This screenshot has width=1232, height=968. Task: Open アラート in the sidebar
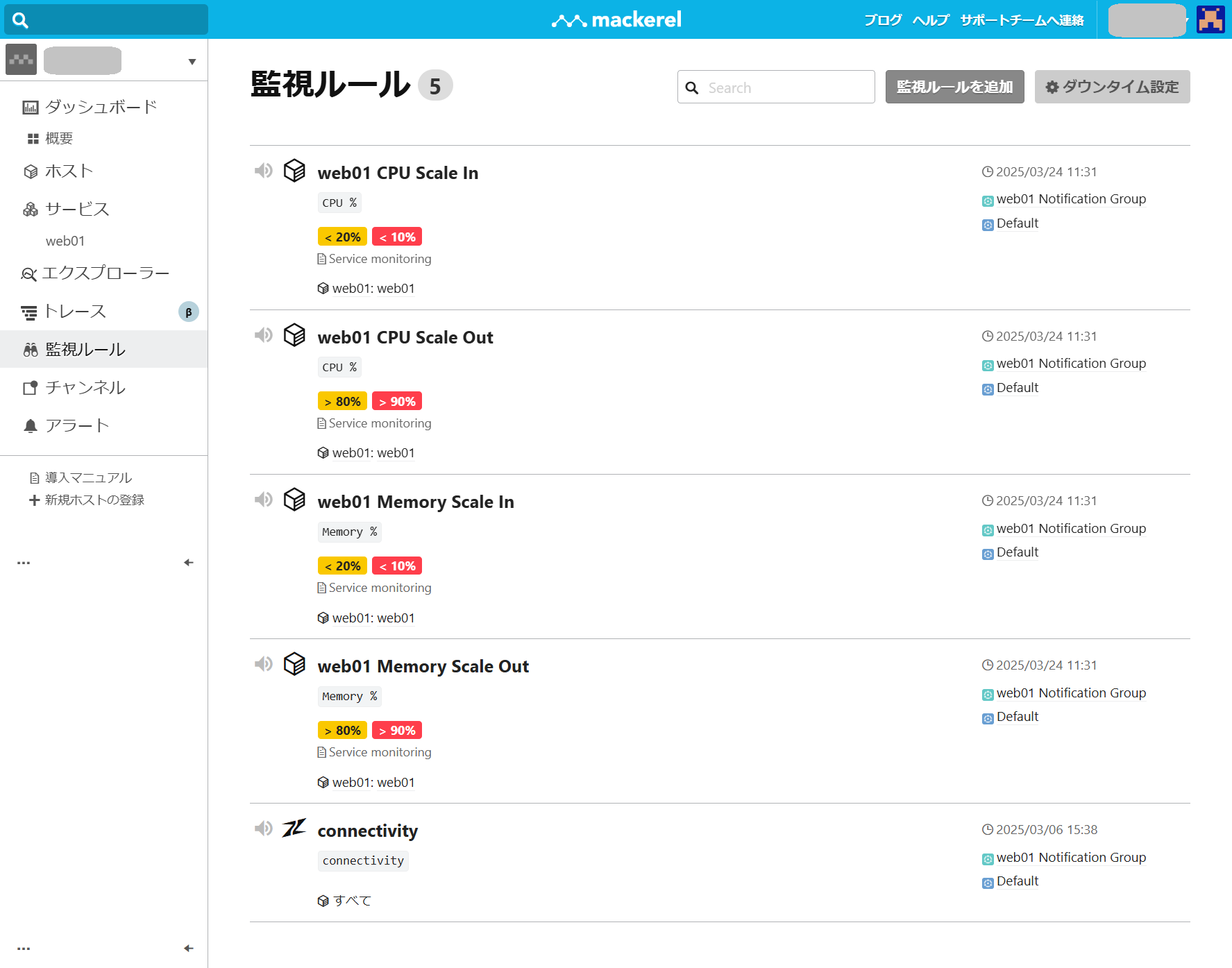point(76,425)
